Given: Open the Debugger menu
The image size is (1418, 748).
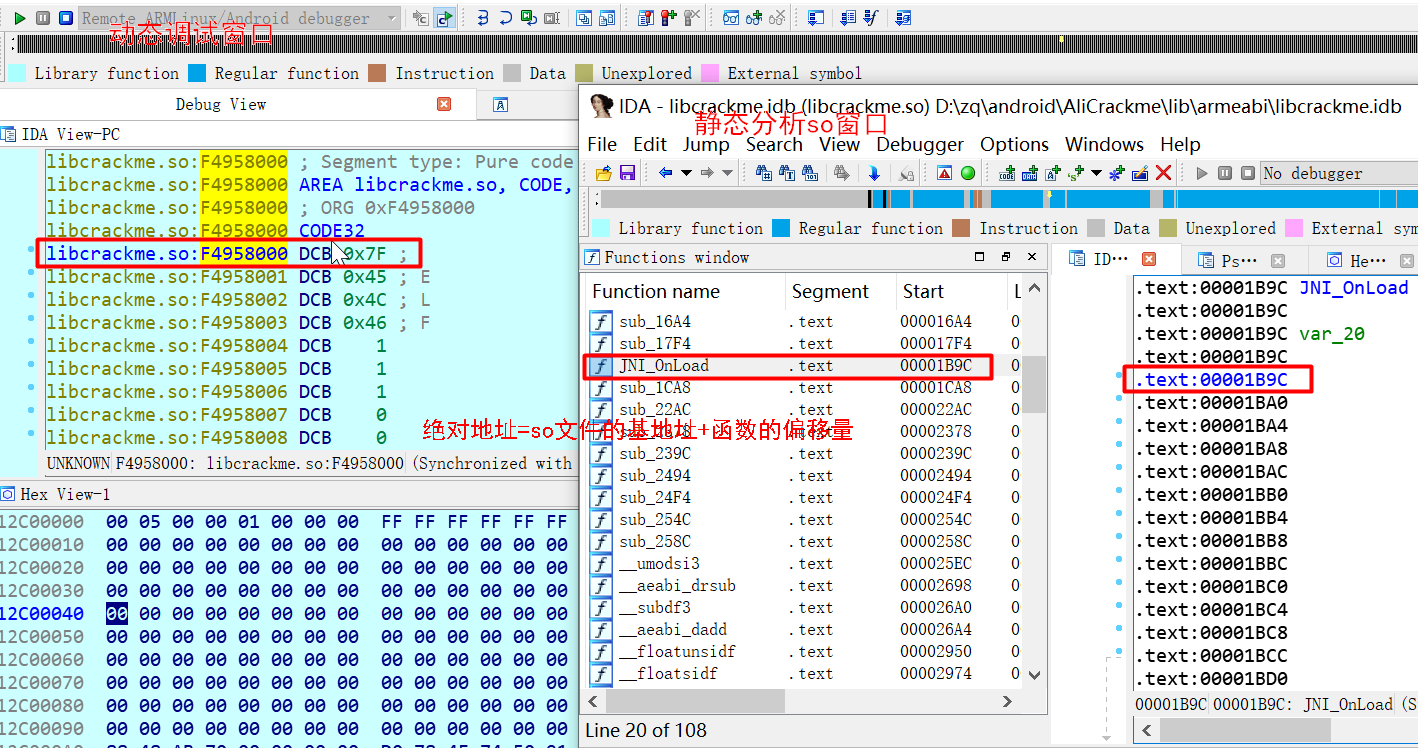Looking at the screenshot, I should click(x=920, y=145).
